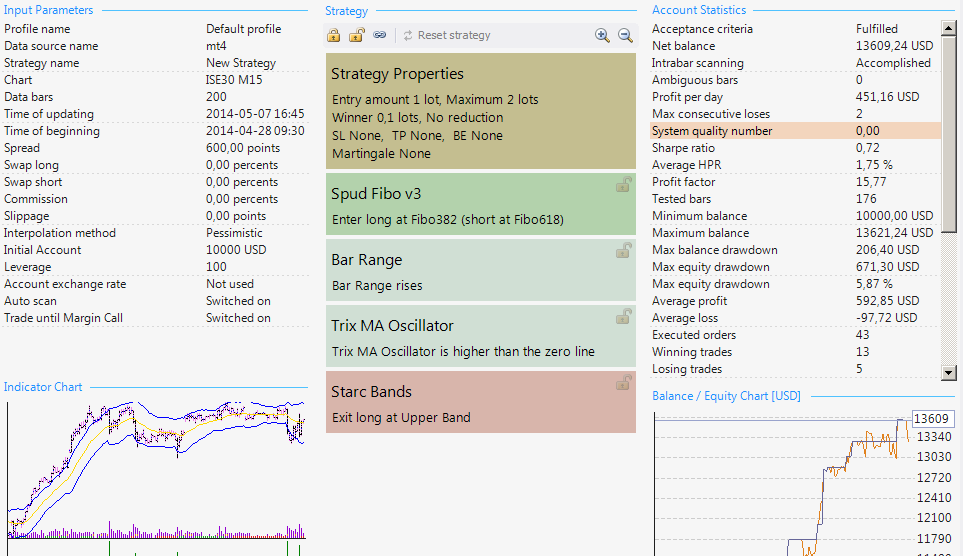Toggle the lock on the Trix MA Oscillator slot
963x556 pixels.
[x=623, y=317]
